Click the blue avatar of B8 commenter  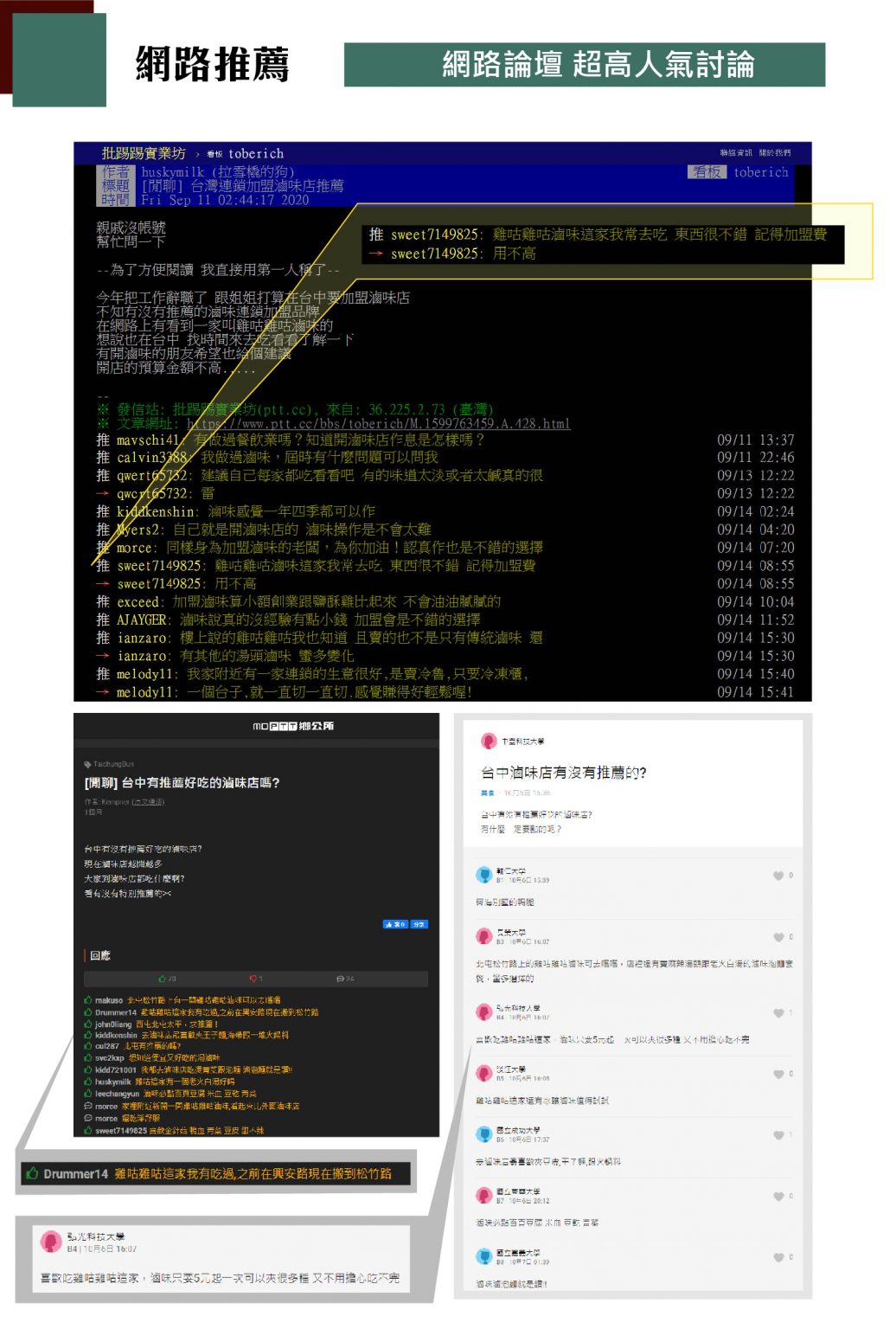[x=484, y=1256]
